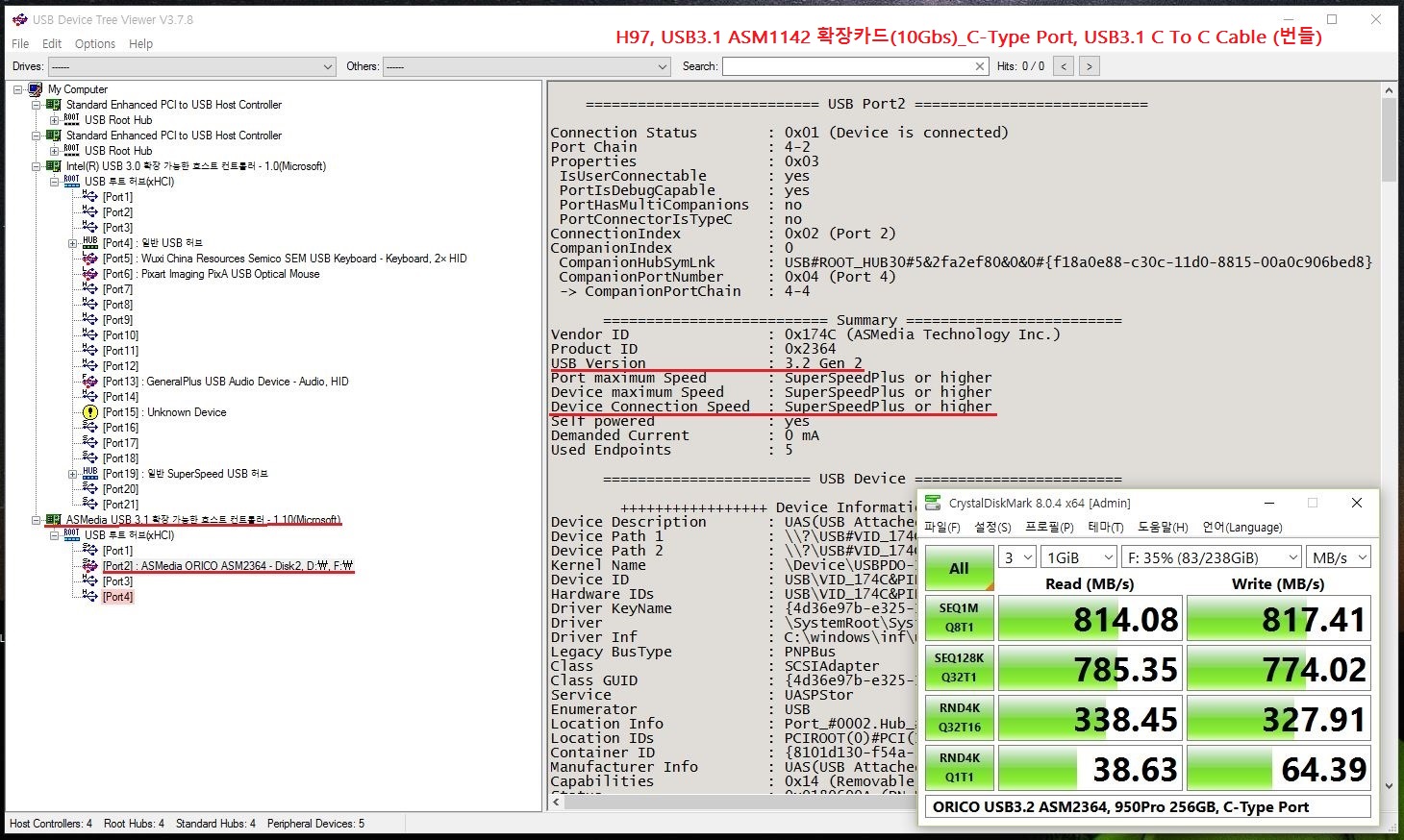Open the Edit menu
1404x840 pixels.
coord(52,44)
